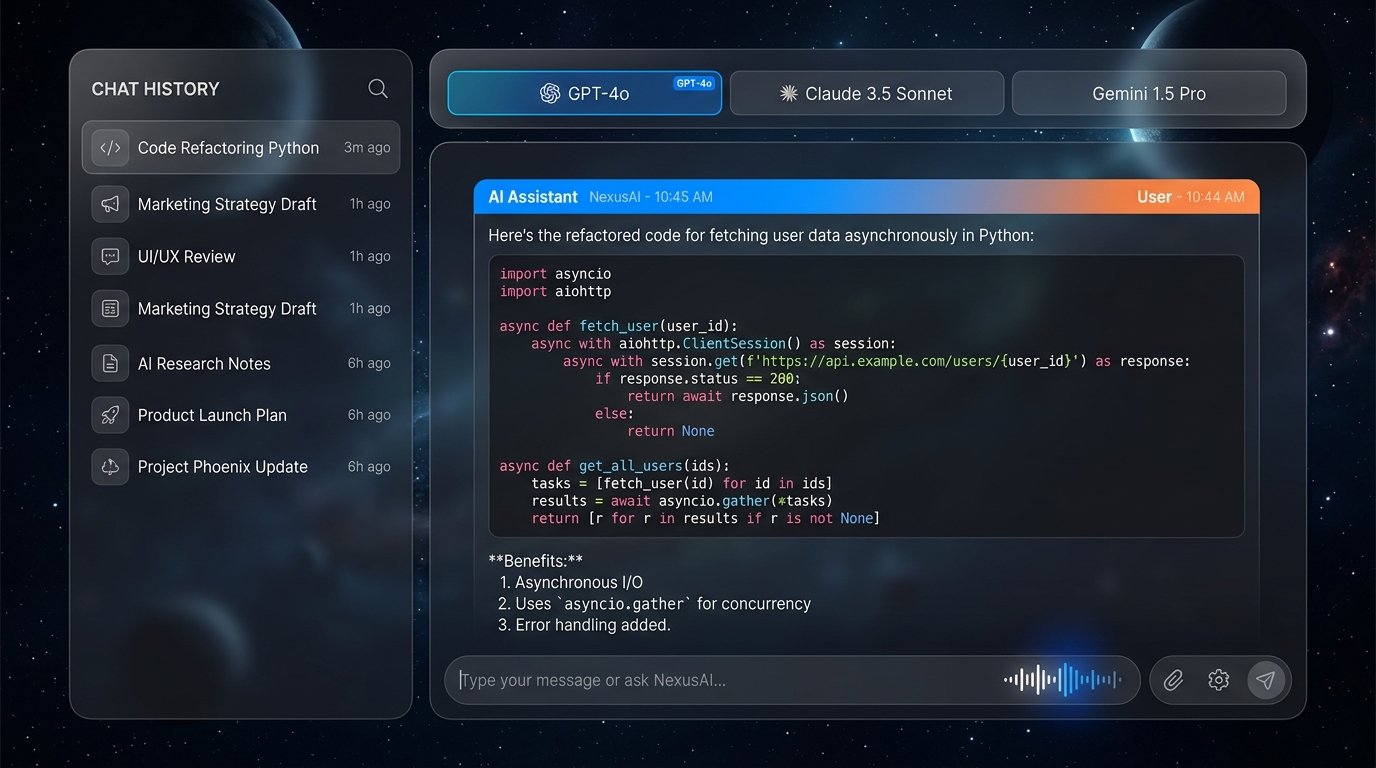Switch to Gemini 1.5 Pro tab

coord(1149,93)
